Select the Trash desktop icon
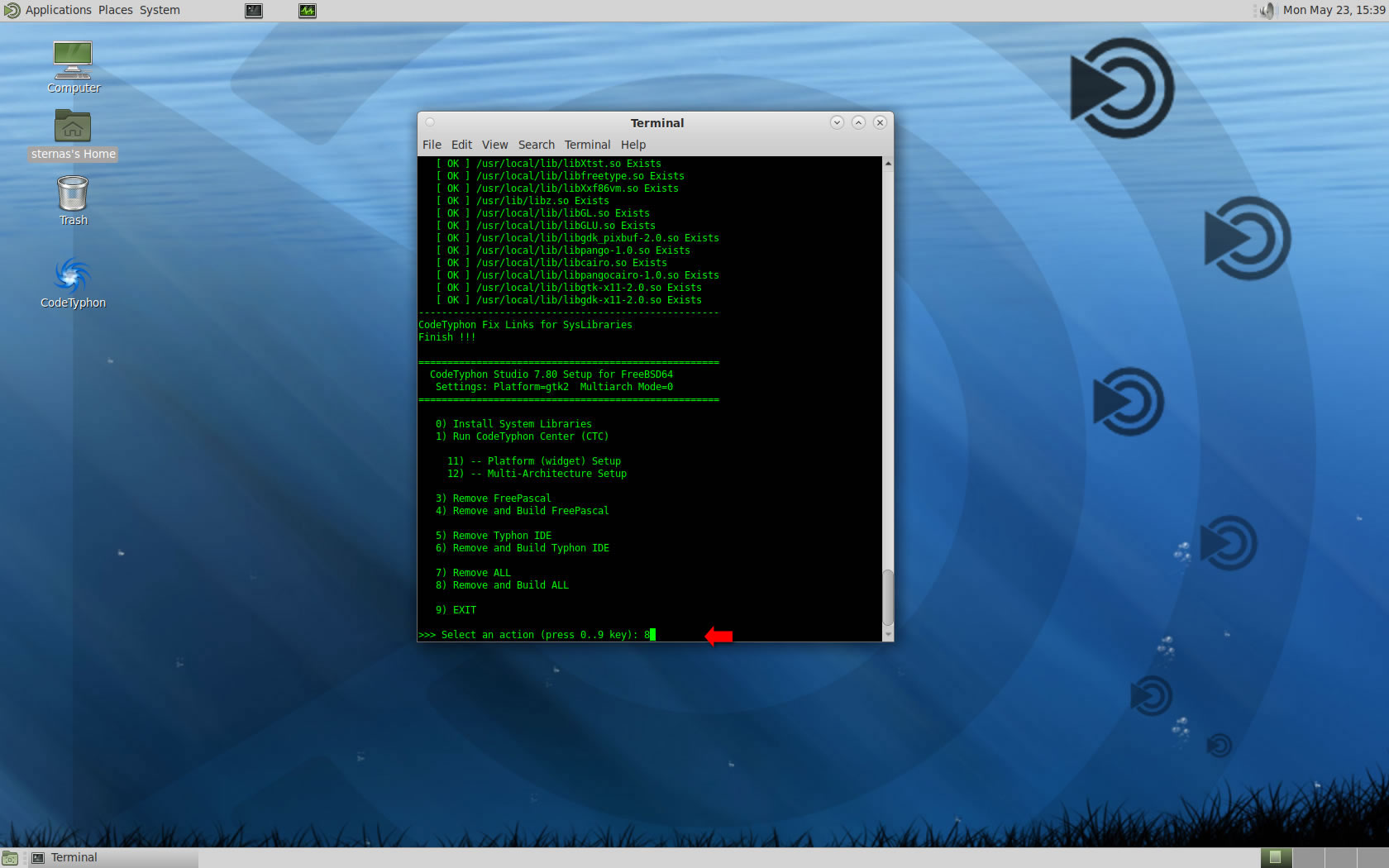 coord(73,201)
